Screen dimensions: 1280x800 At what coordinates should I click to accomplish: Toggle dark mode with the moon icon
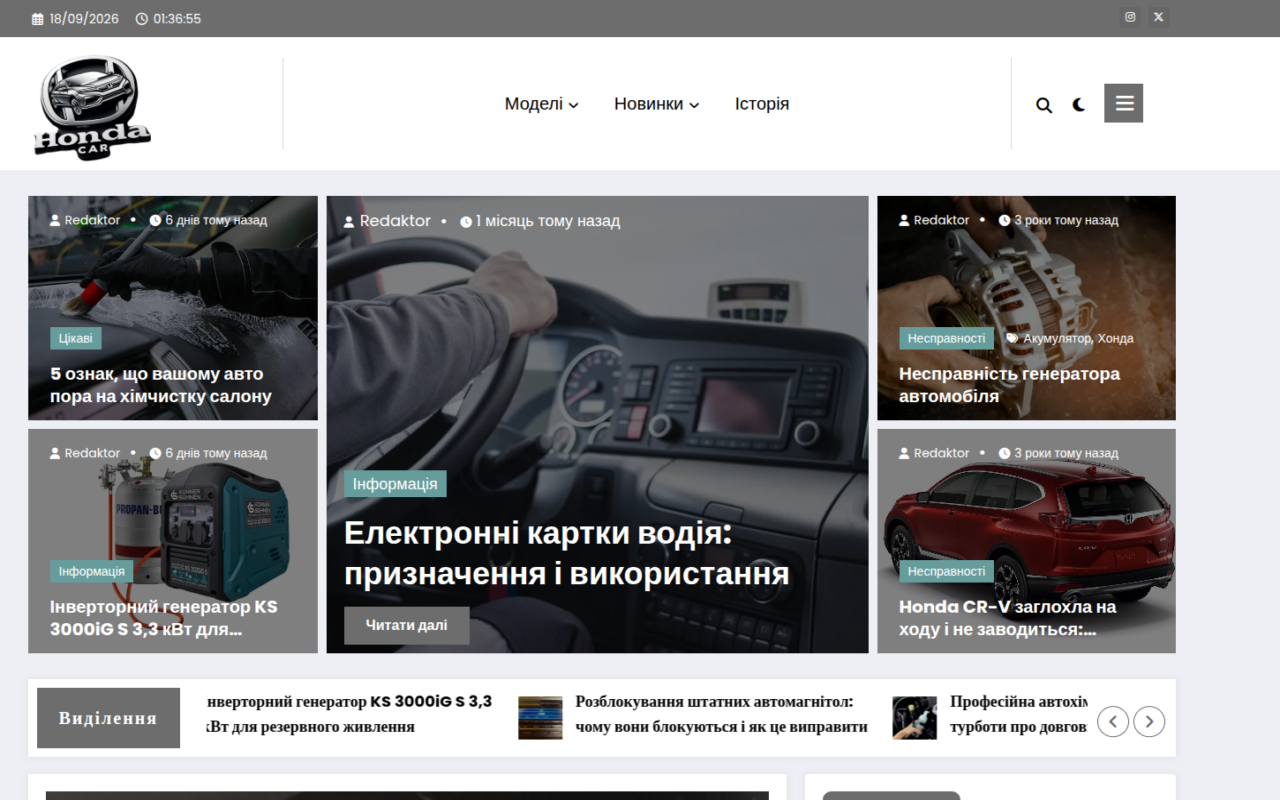[1079, 104]
